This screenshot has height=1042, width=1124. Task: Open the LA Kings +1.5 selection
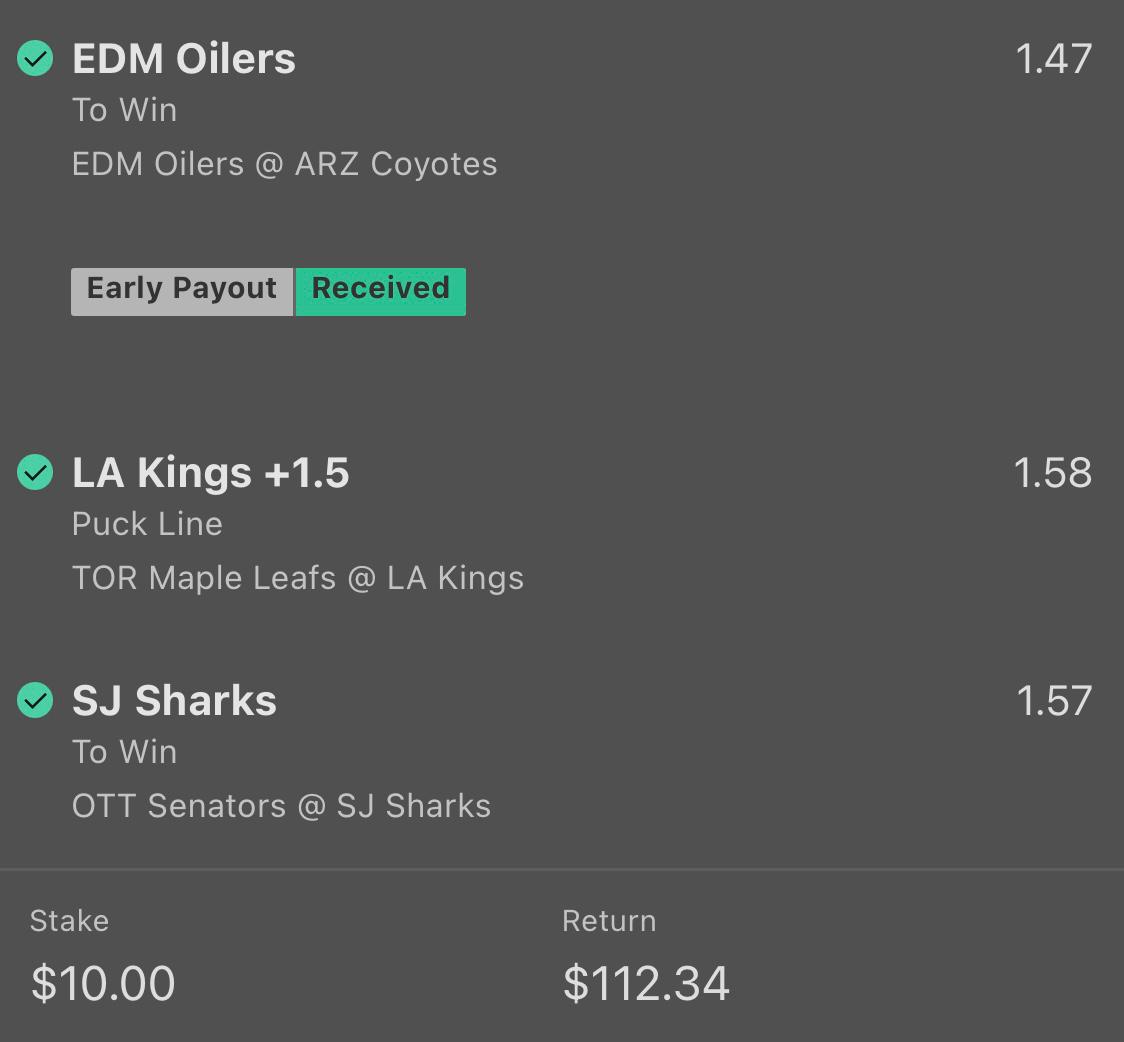point(211,472)
